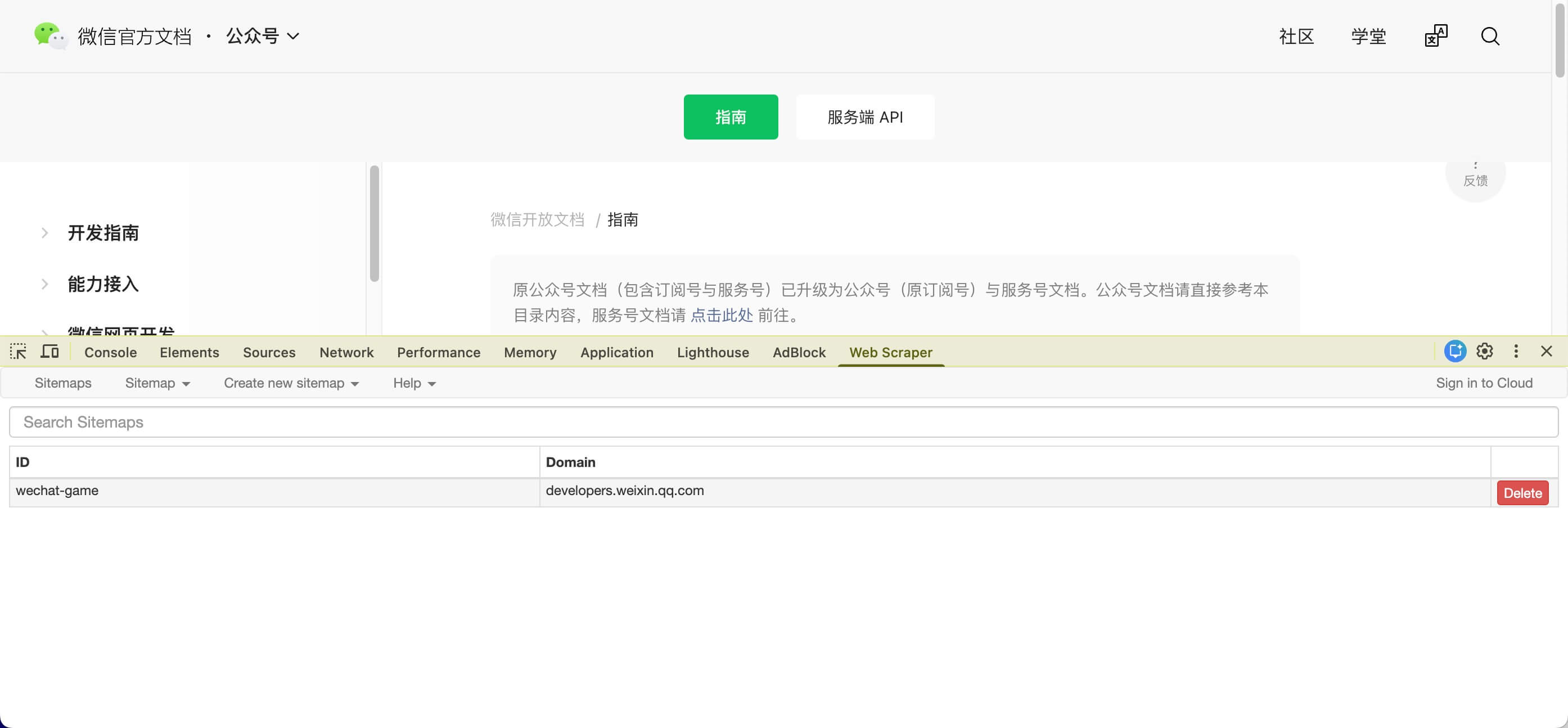The height and width of the screenshot is (728, 1568).
Task: Click the translate language icon in header
Action: coord(1436,36)
